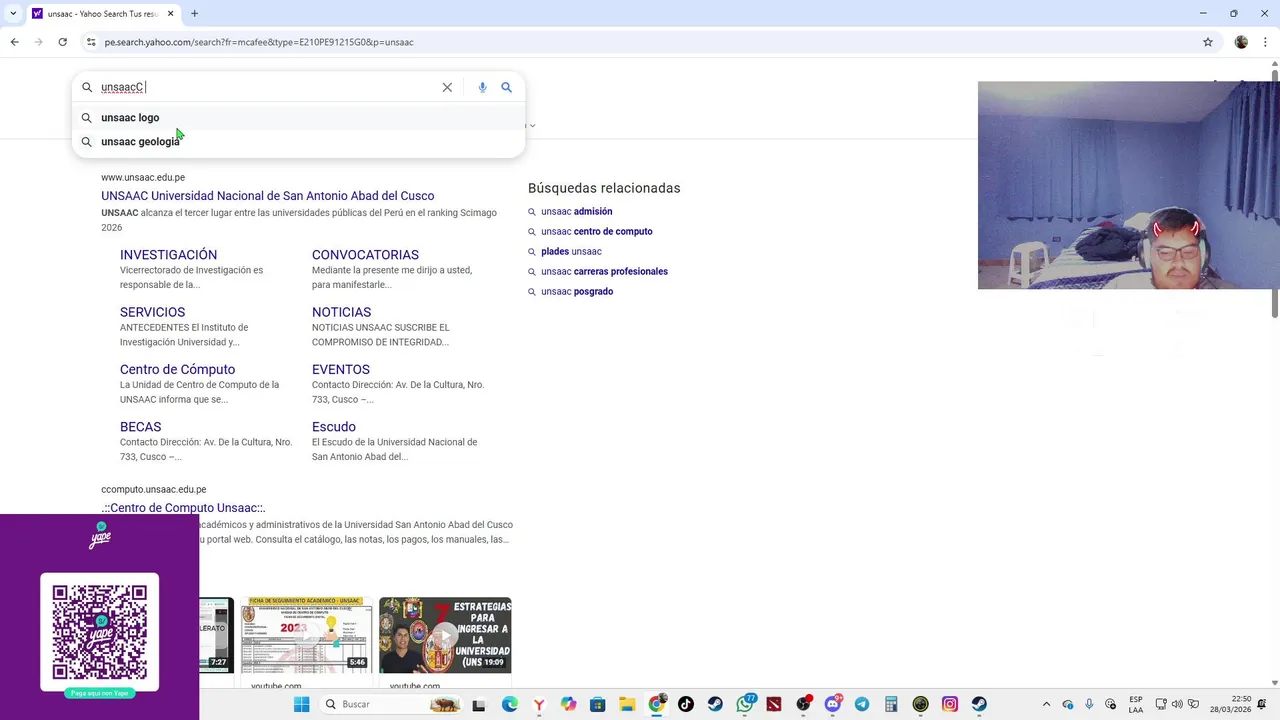Expand the tab search dropdown
This screenshot has height=720, width=1280.
[x=13, y=14]
